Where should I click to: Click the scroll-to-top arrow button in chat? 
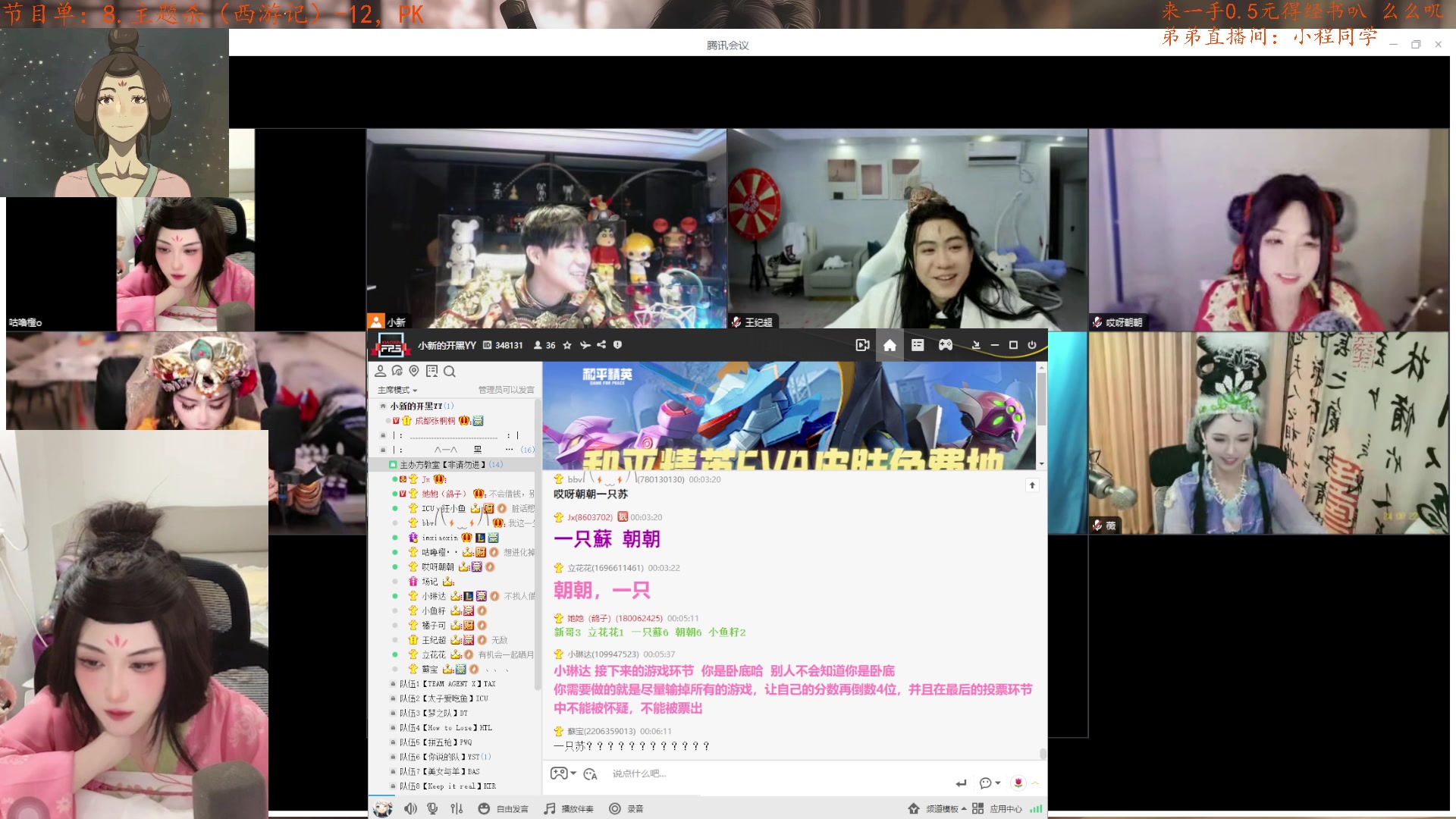pos(1032,485)
